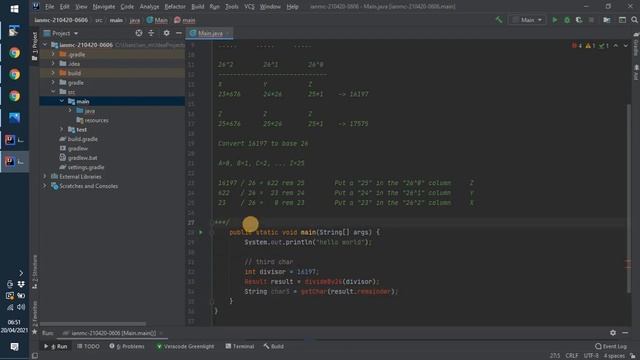Open the Build tool window button
Screen dimensions: 640x360
tap(273, 346)
